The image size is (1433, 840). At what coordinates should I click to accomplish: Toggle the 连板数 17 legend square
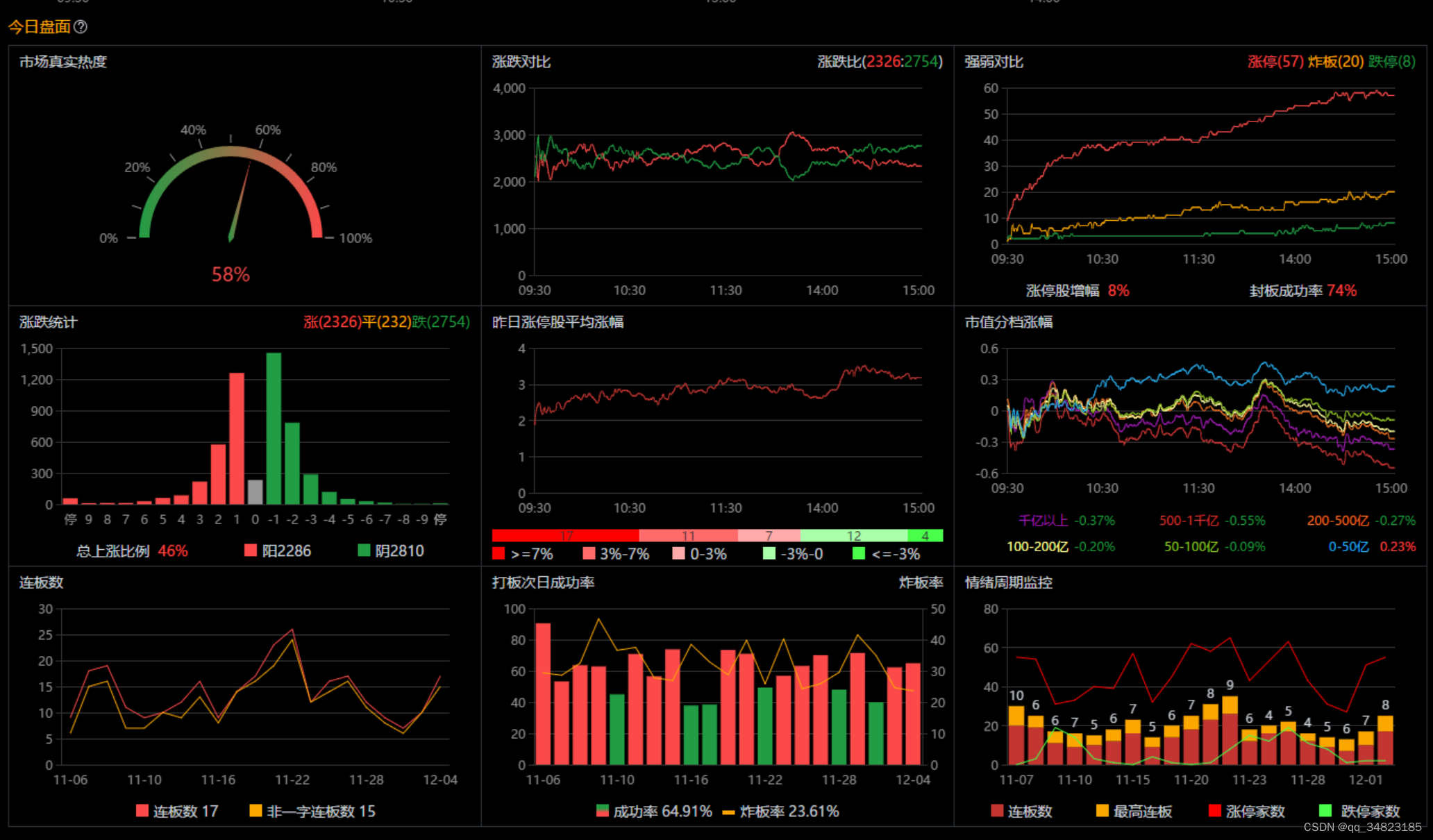coord(142,811)
